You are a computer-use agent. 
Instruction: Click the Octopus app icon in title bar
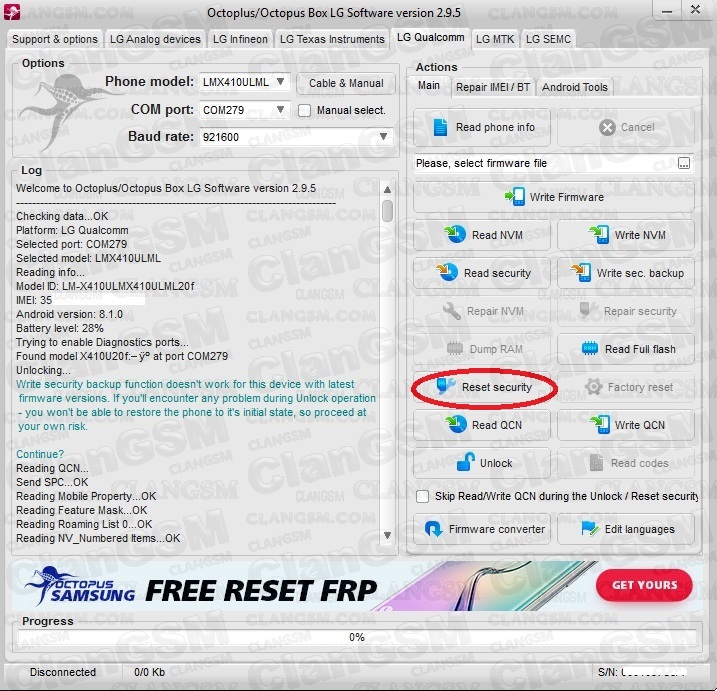tap(12, 11)
